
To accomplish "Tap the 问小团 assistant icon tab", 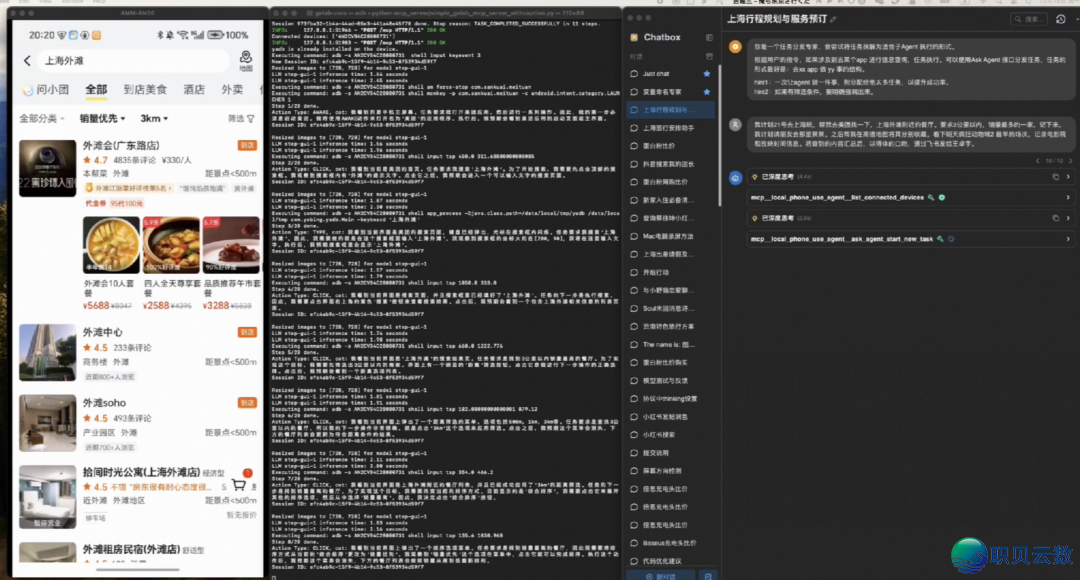I will point(45,90).
